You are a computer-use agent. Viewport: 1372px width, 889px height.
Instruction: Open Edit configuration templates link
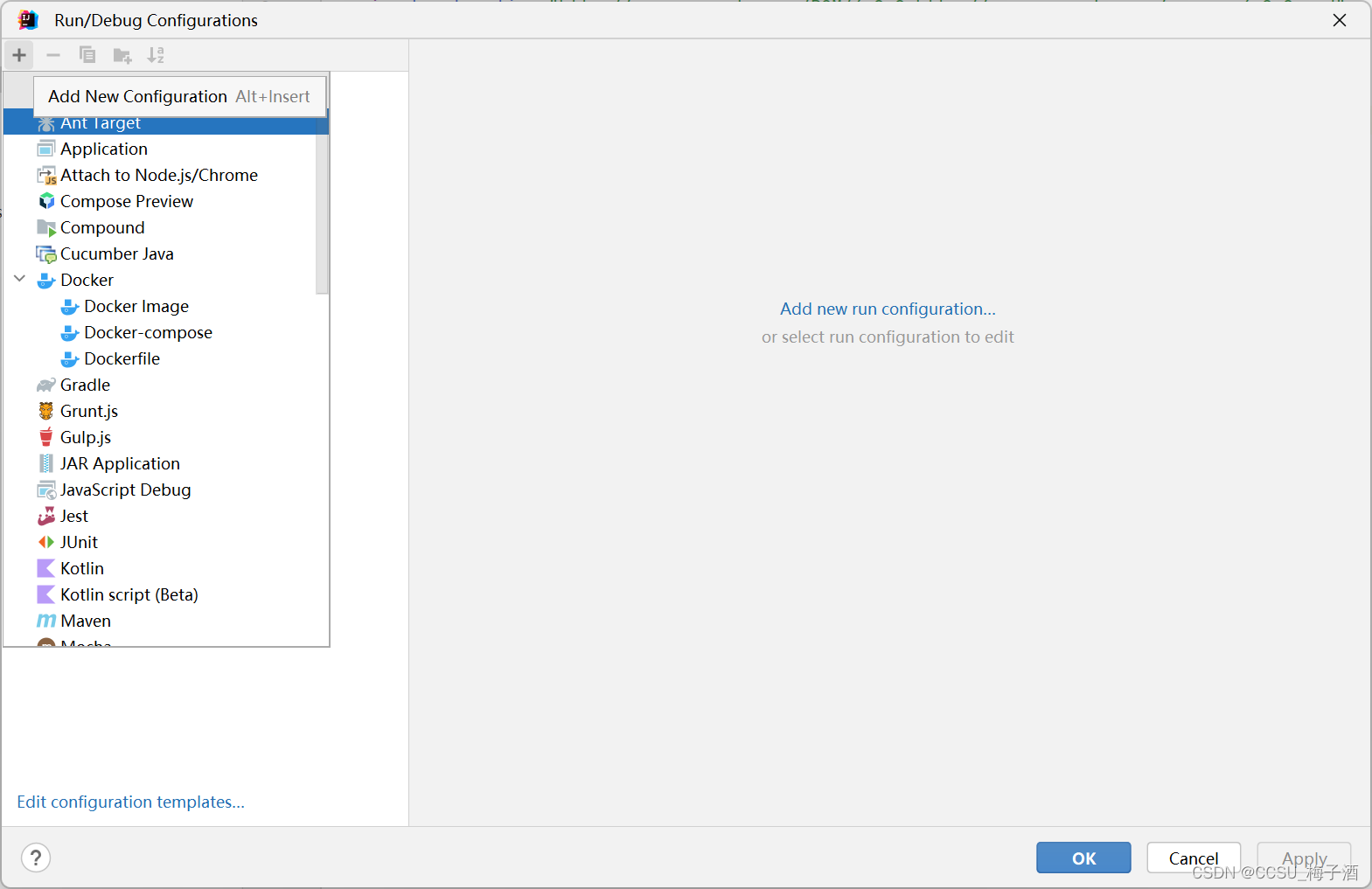click(130, 802)
